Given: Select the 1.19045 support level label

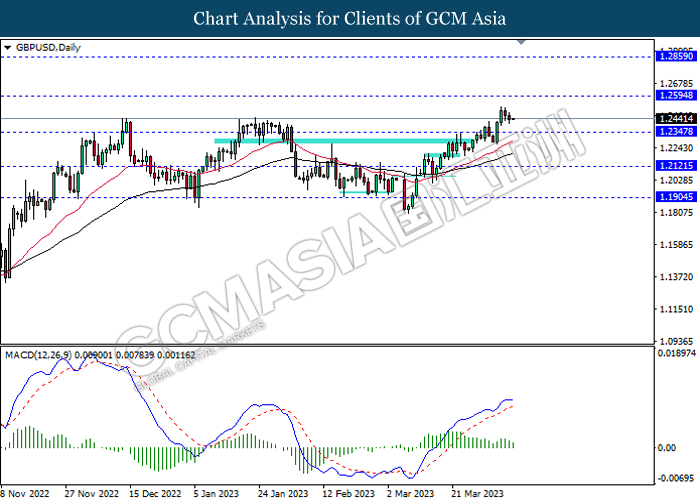Looking at the screenshot, I should coord(676,197).
